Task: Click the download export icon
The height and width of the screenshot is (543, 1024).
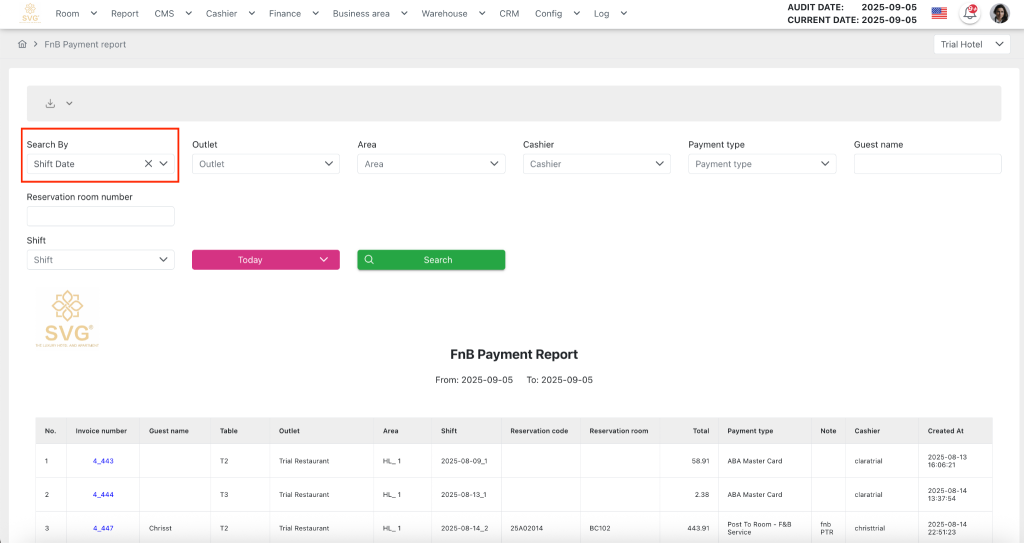Action: pos(50,103)
